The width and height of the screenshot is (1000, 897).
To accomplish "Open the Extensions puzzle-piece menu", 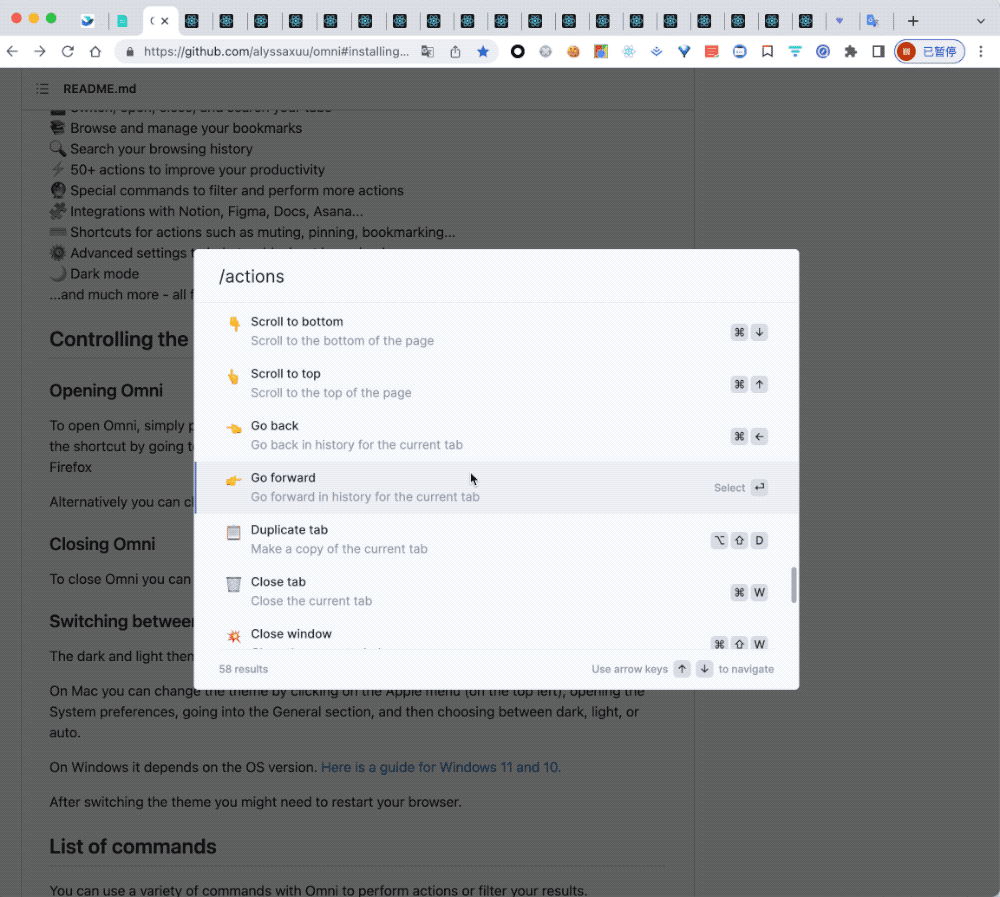I will coord(851,51).
